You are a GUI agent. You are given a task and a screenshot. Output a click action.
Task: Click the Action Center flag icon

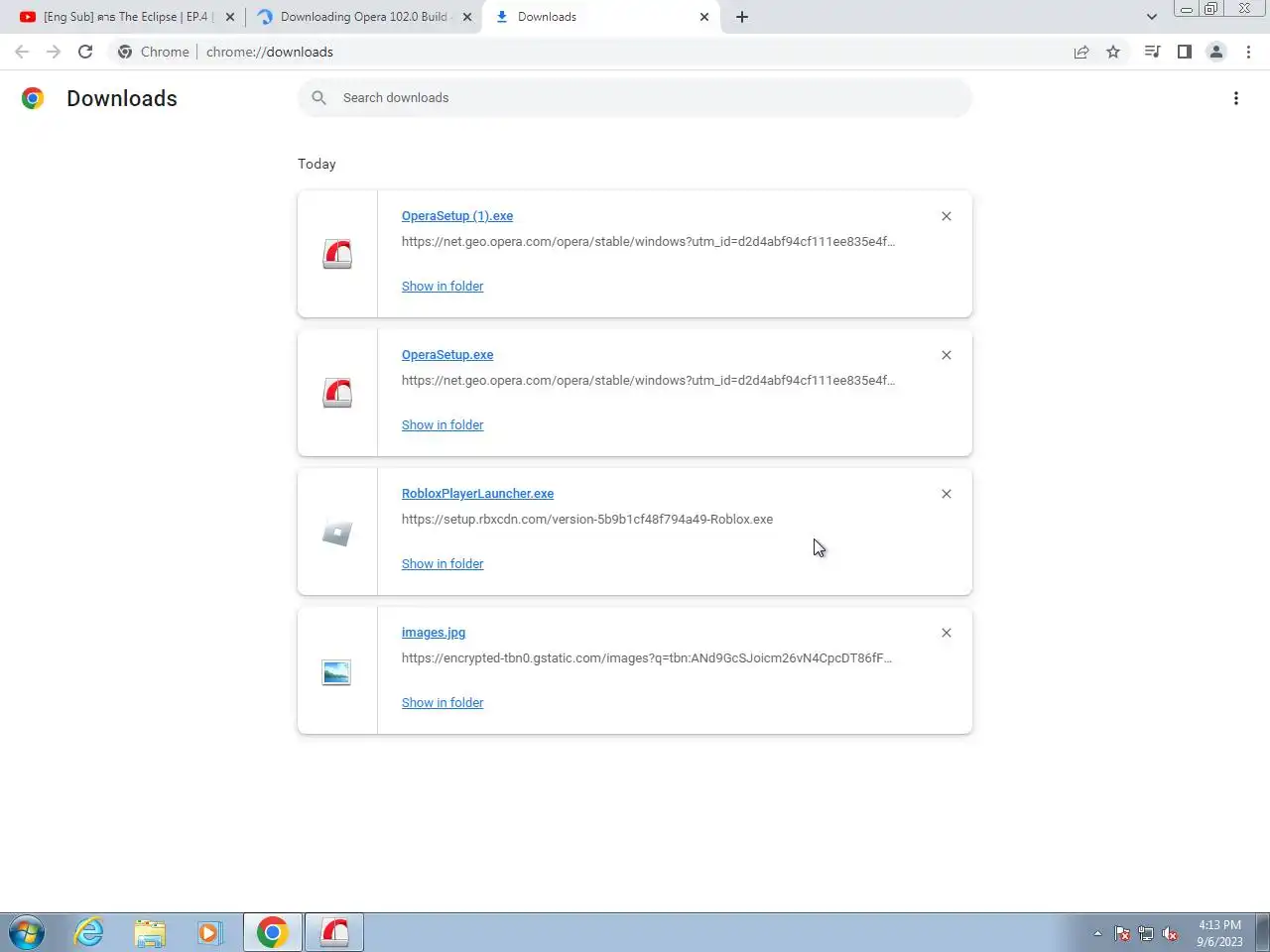(1122, 933)
